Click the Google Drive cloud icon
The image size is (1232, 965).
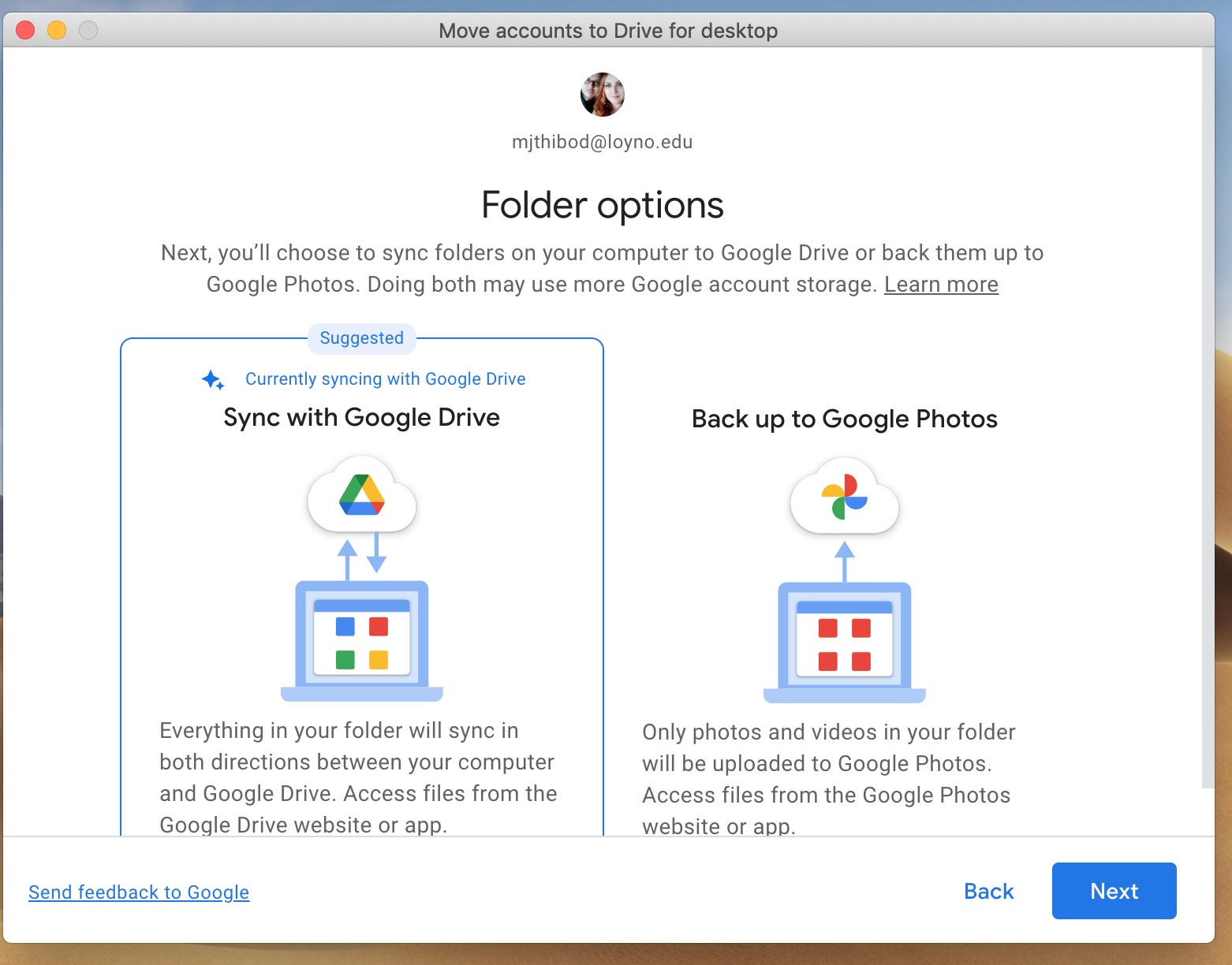[362, 496]
